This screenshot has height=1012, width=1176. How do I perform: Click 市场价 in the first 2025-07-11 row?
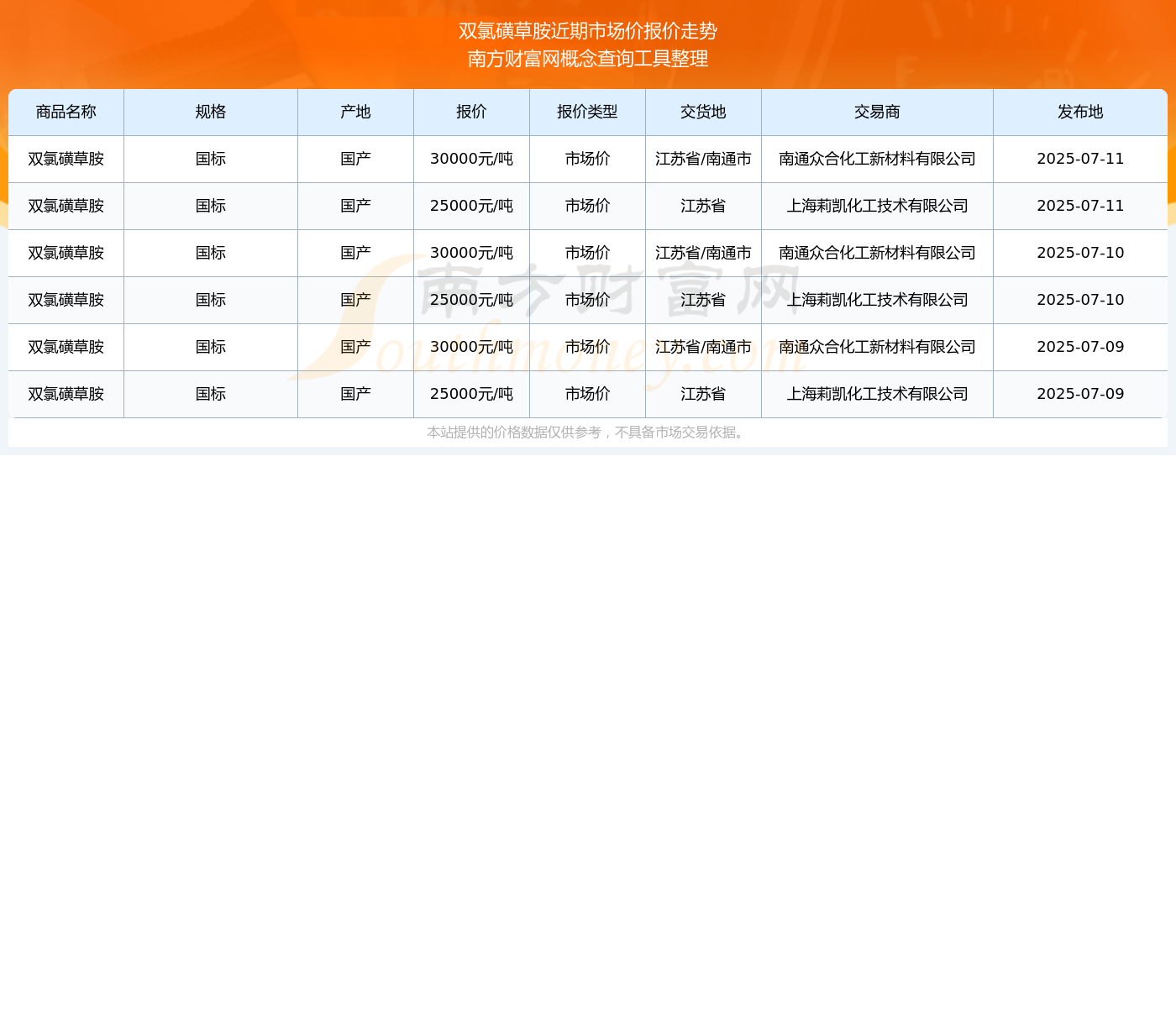coord(587,159)
